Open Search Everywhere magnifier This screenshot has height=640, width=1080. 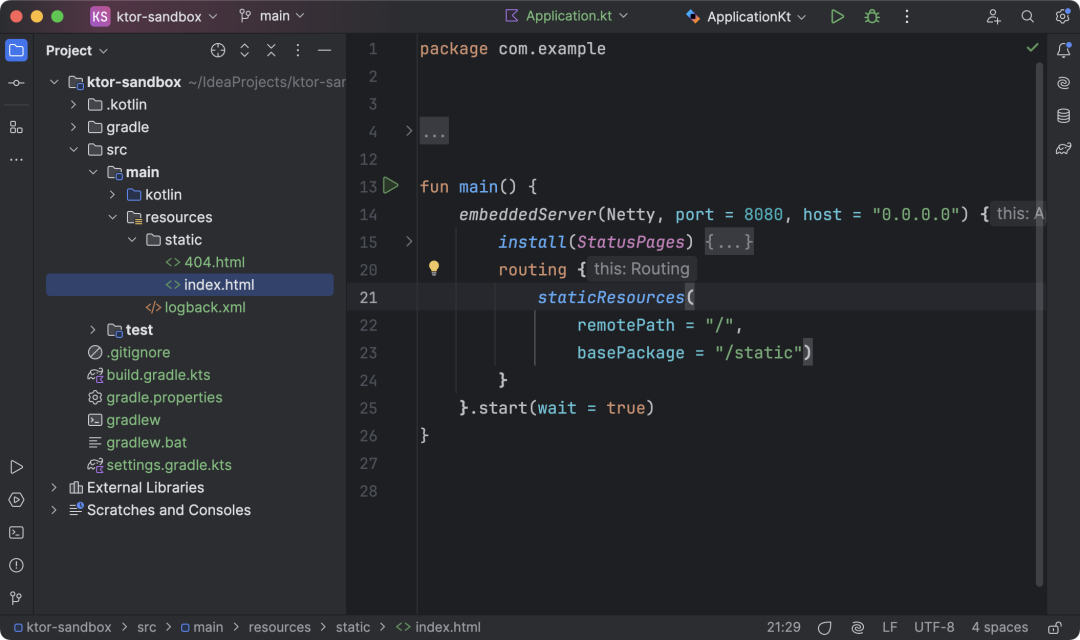coord(1027,17)
